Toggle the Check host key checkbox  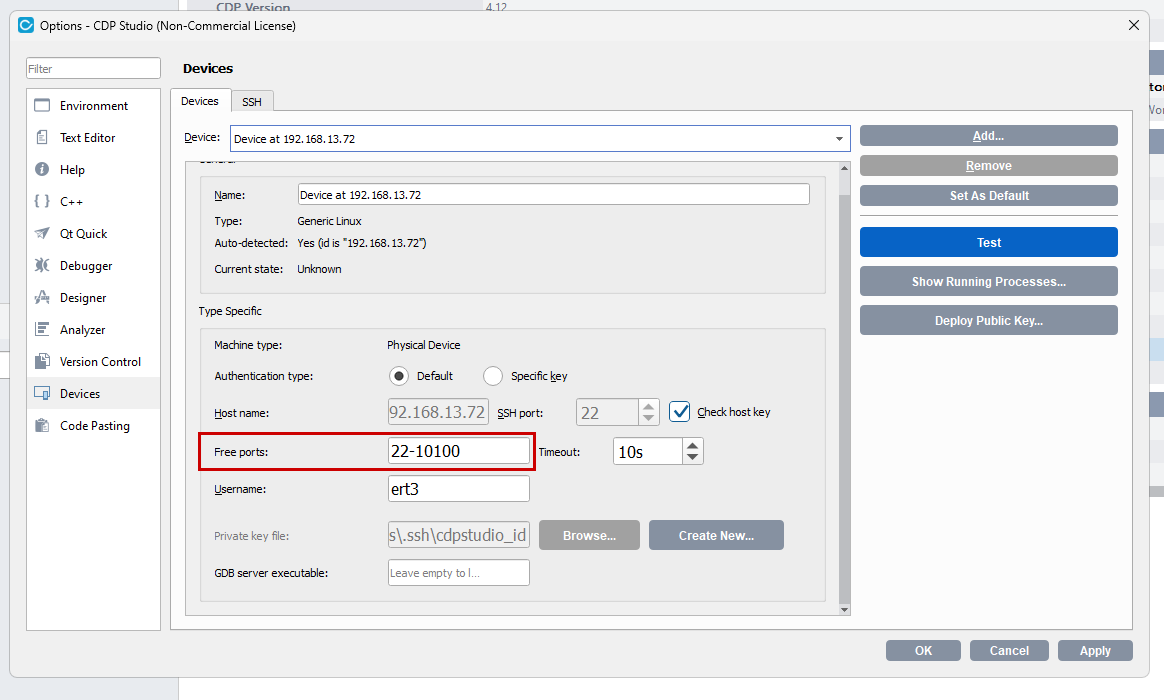pos(679,411)
